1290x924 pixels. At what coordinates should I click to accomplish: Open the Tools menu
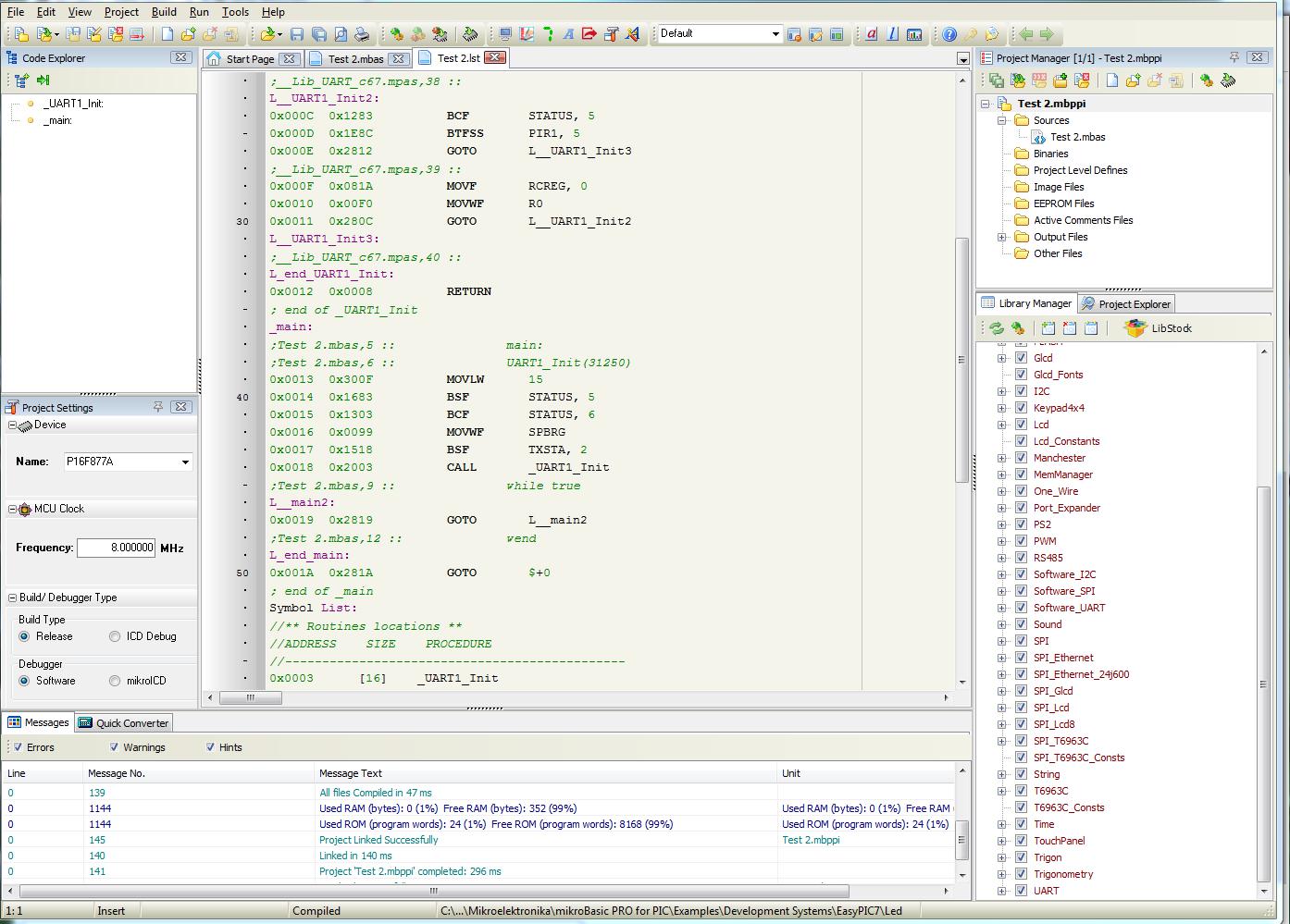[x=235, y=12]
